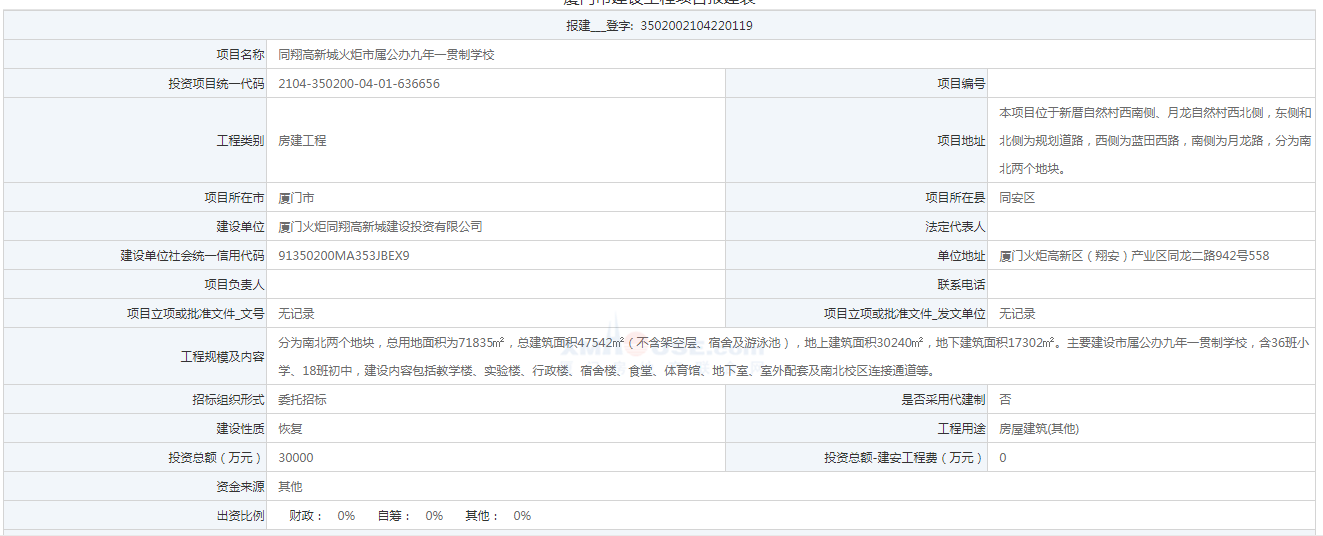This screenshot has height=536, width=1323.
Task: Click the 项目负责人 label
Action: click(235, 285)
